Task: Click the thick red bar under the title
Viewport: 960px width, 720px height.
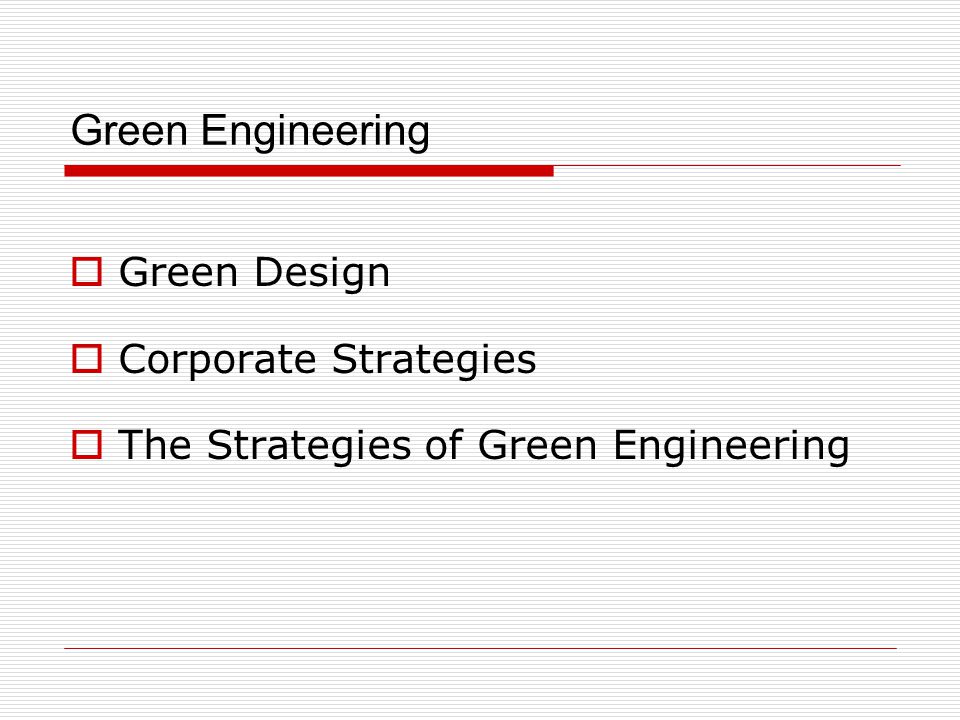Action: click(x=309, y=171)
